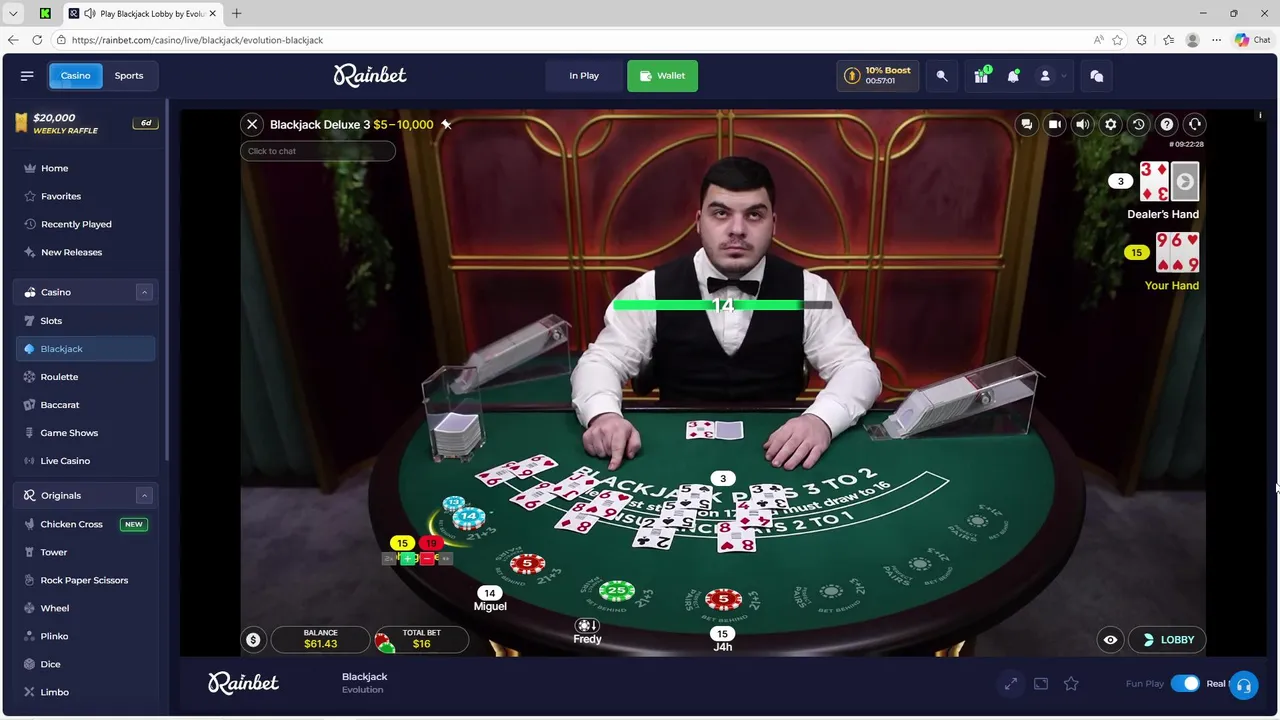Open notifications bell icon

tap(1013, 76)
